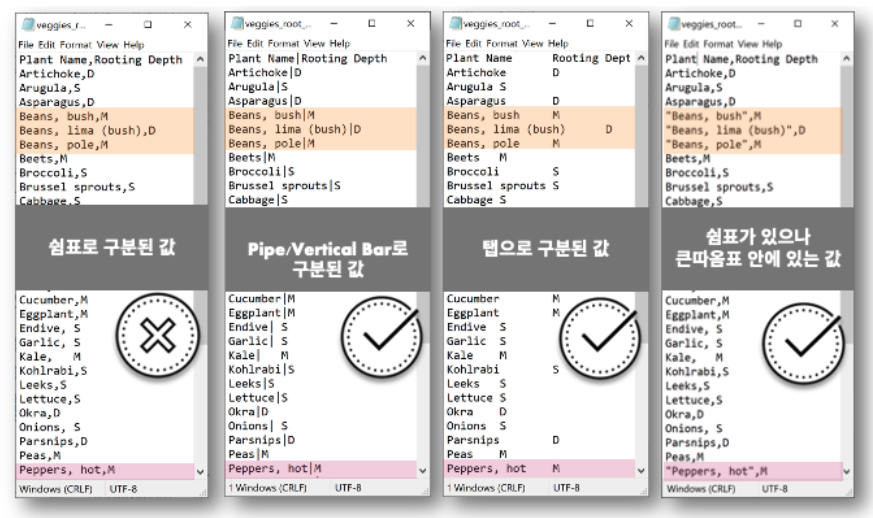Click the quoted line '"Beans, pole",M'

(x=713, y=145)
